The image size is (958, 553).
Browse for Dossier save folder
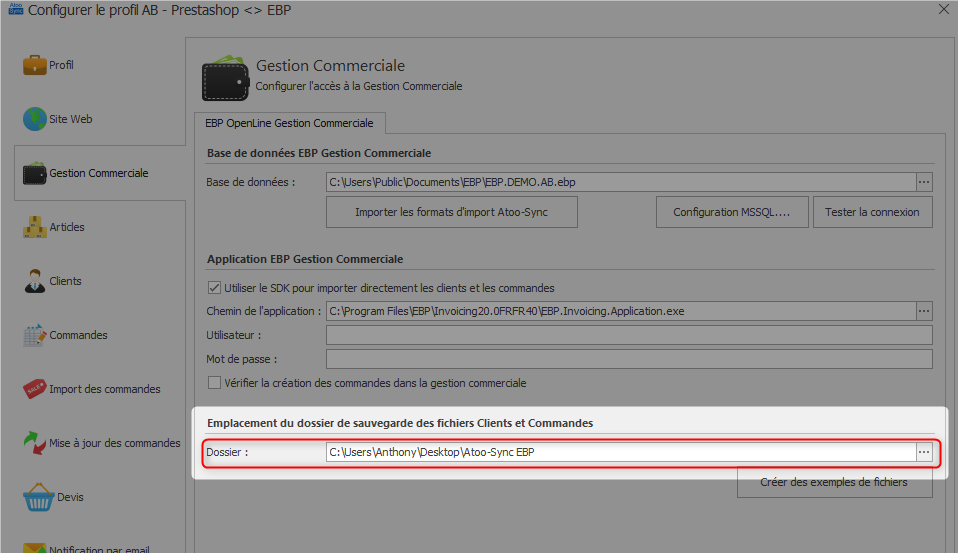[924, 452]
